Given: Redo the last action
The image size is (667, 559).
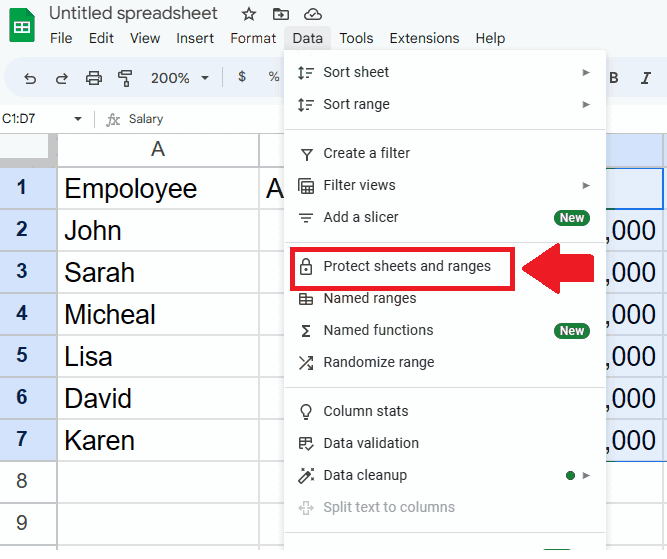Looking at the screenshot, I should pyautogui.click(x=62, y=78).
